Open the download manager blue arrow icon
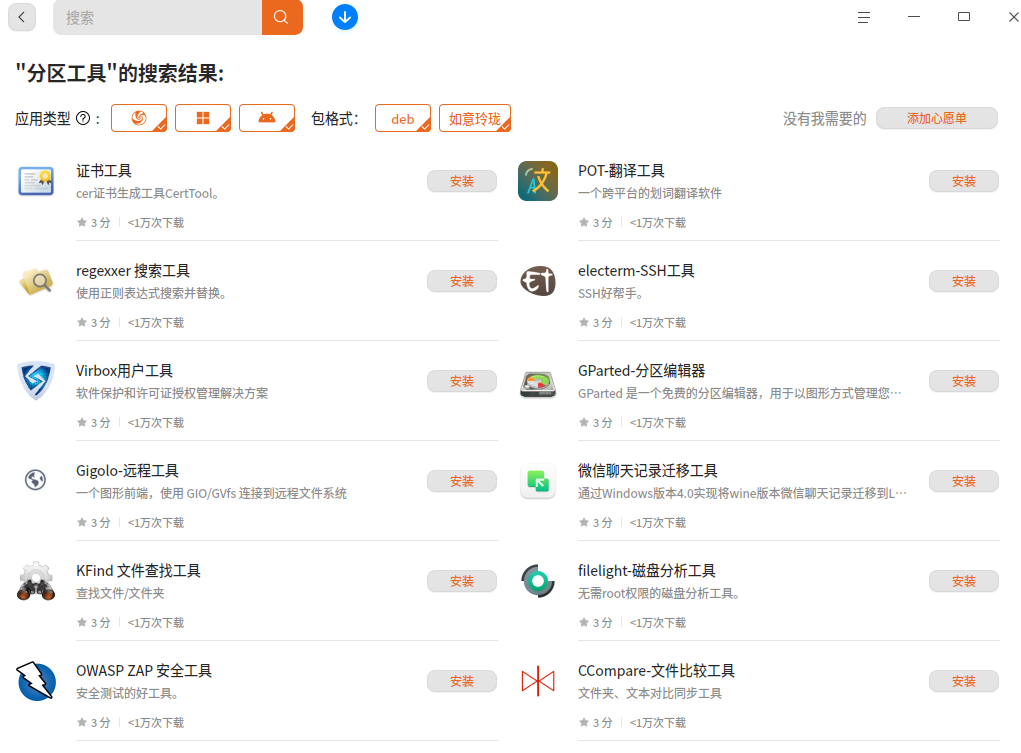The height and width of the screenshot is (753, 1021). pos(344,17)
